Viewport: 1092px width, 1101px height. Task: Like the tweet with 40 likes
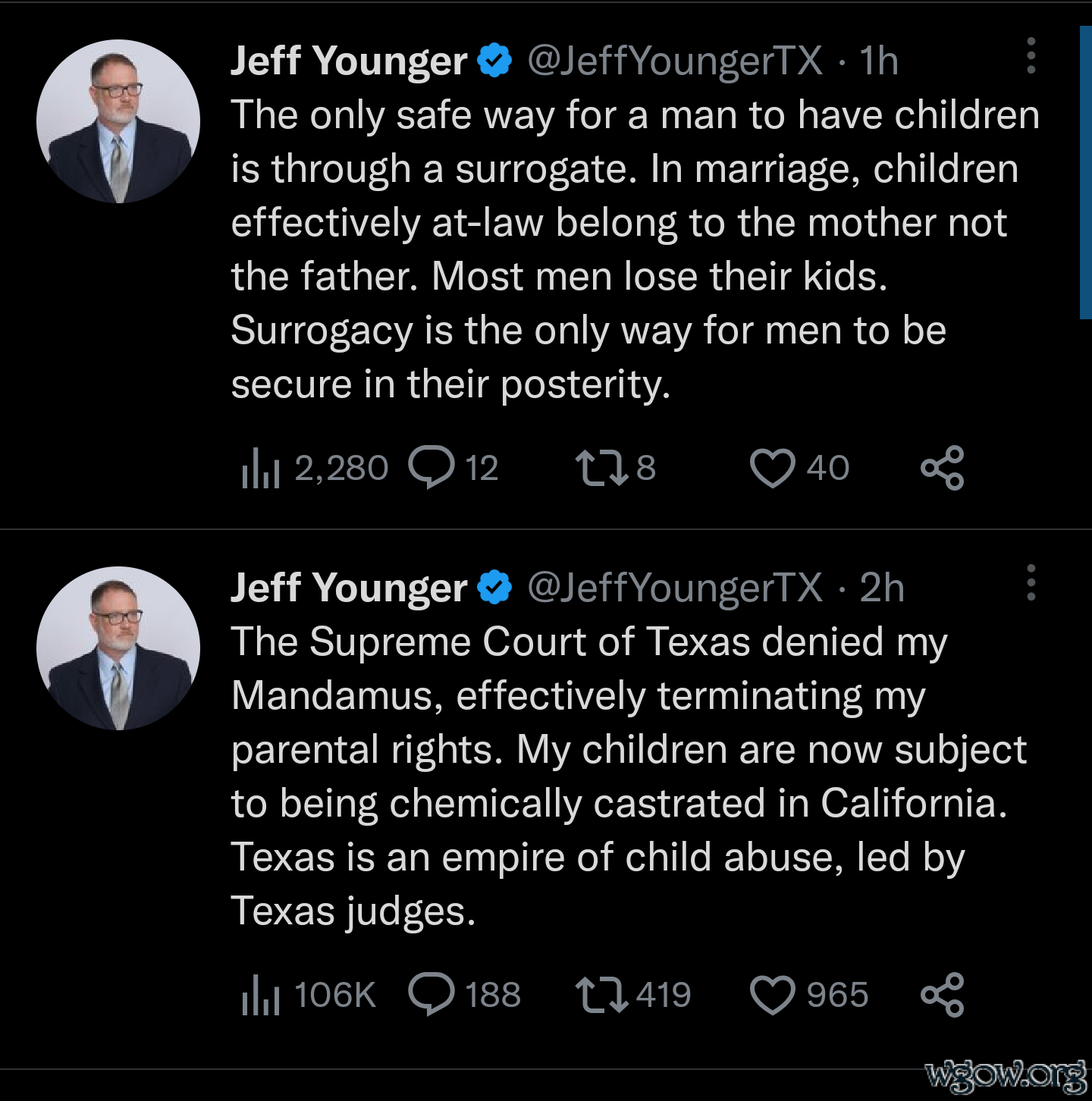(772, 467)
